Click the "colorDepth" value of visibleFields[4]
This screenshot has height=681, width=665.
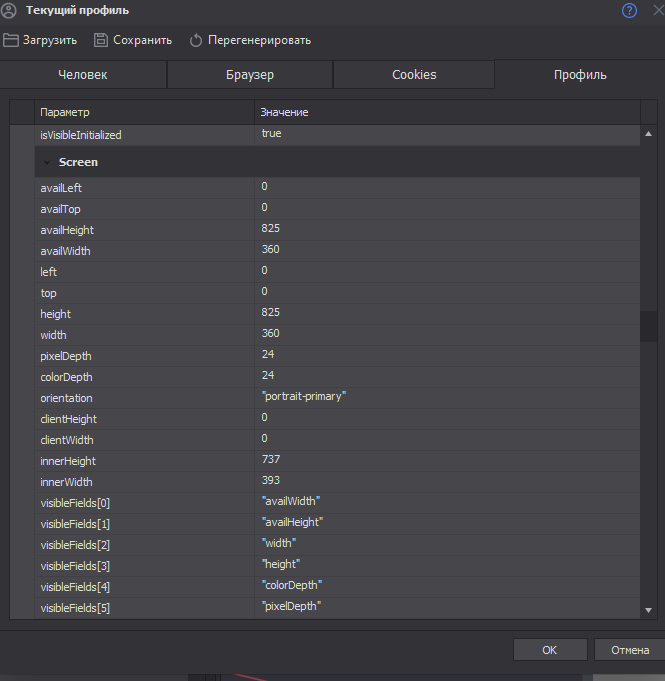click(292, 585)
